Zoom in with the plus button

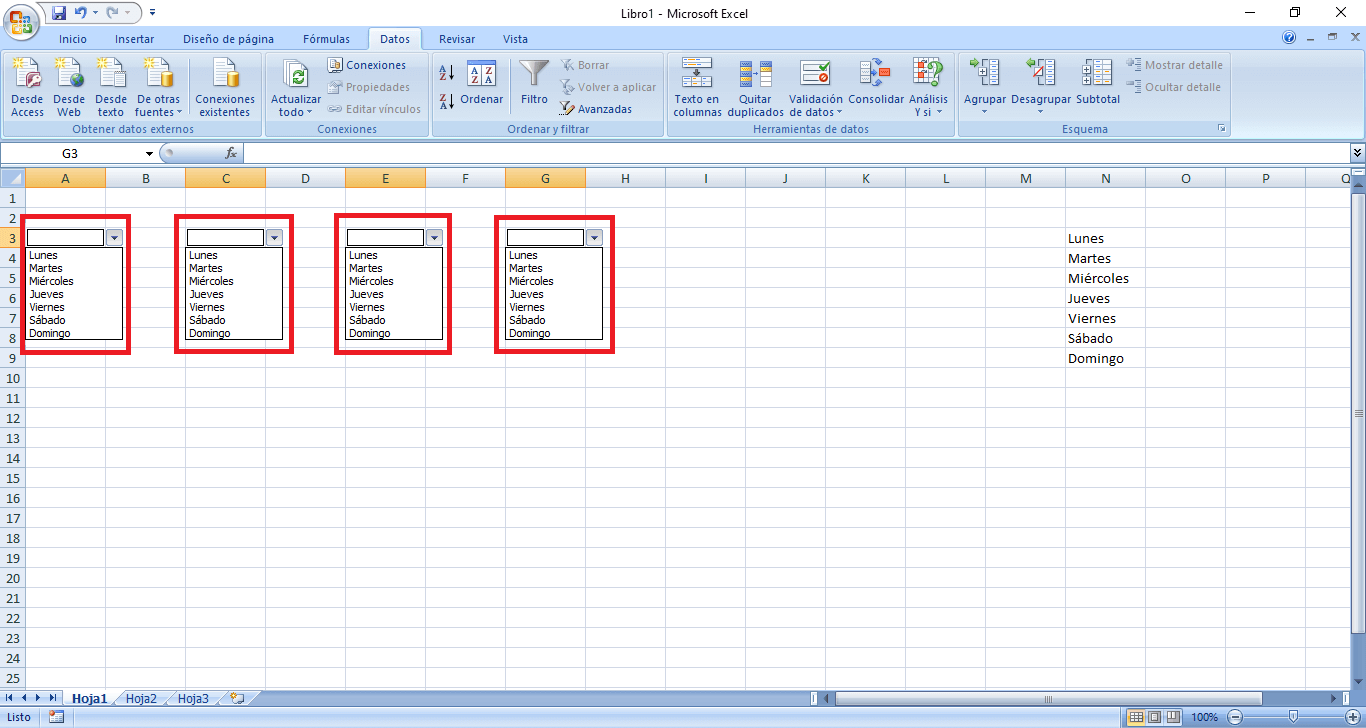(x=1351, y=717)
